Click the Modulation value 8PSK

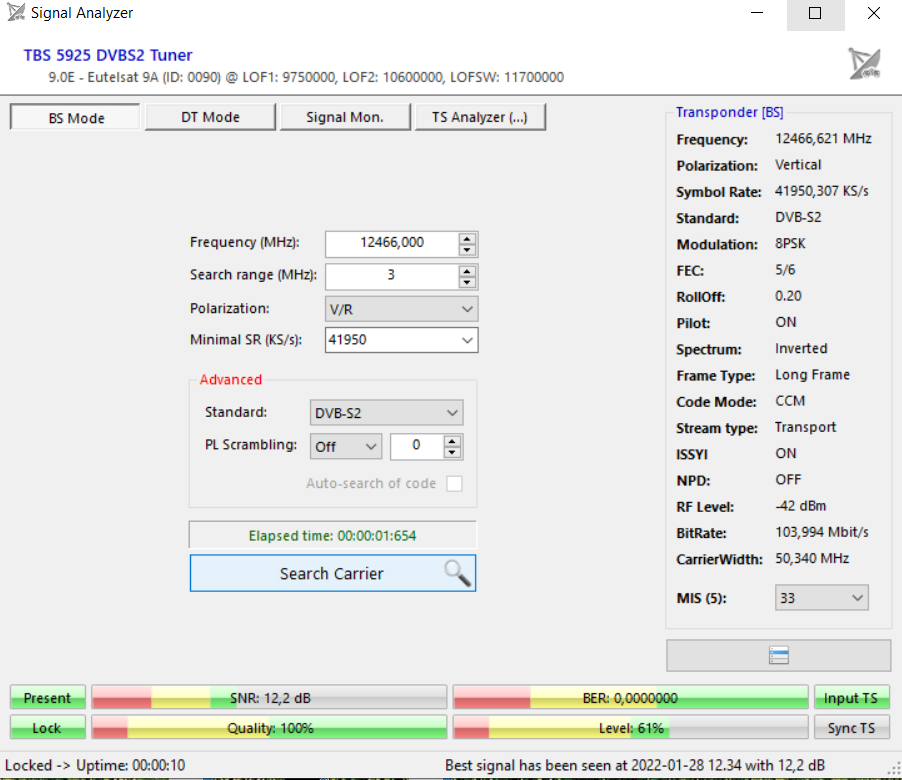(790, 243)
